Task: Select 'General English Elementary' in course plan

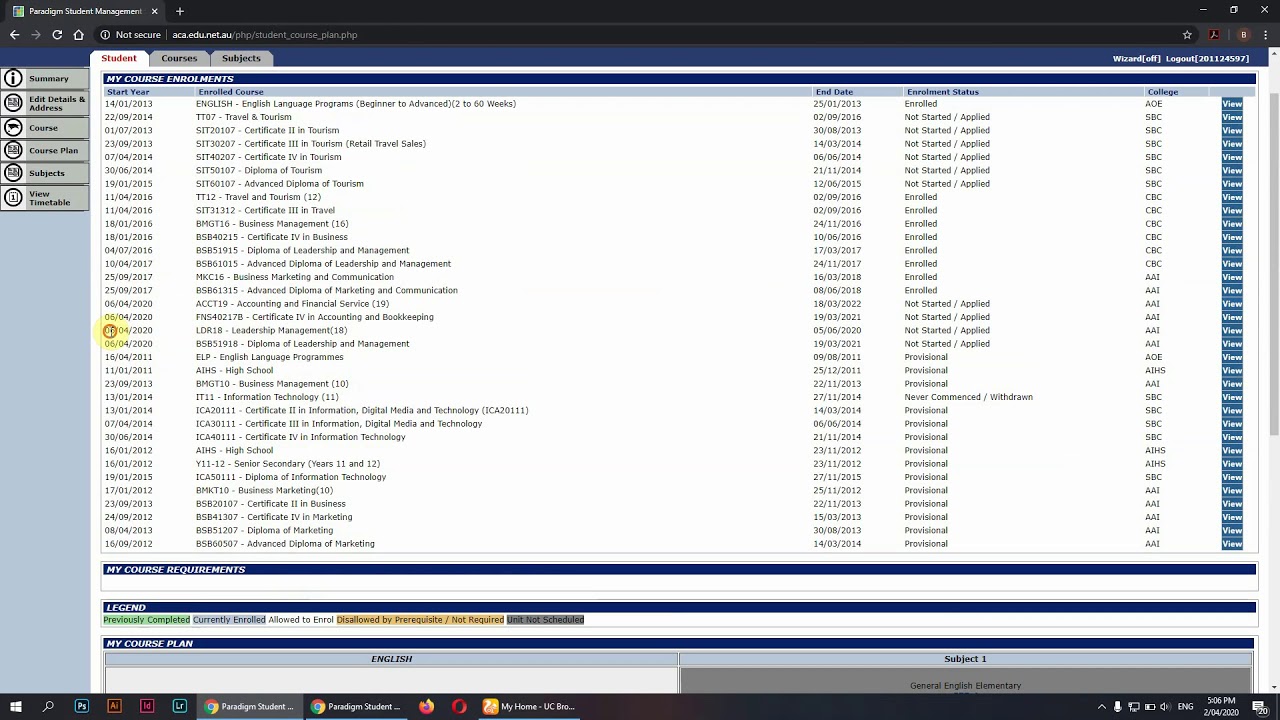Action: tap(965, 686)
